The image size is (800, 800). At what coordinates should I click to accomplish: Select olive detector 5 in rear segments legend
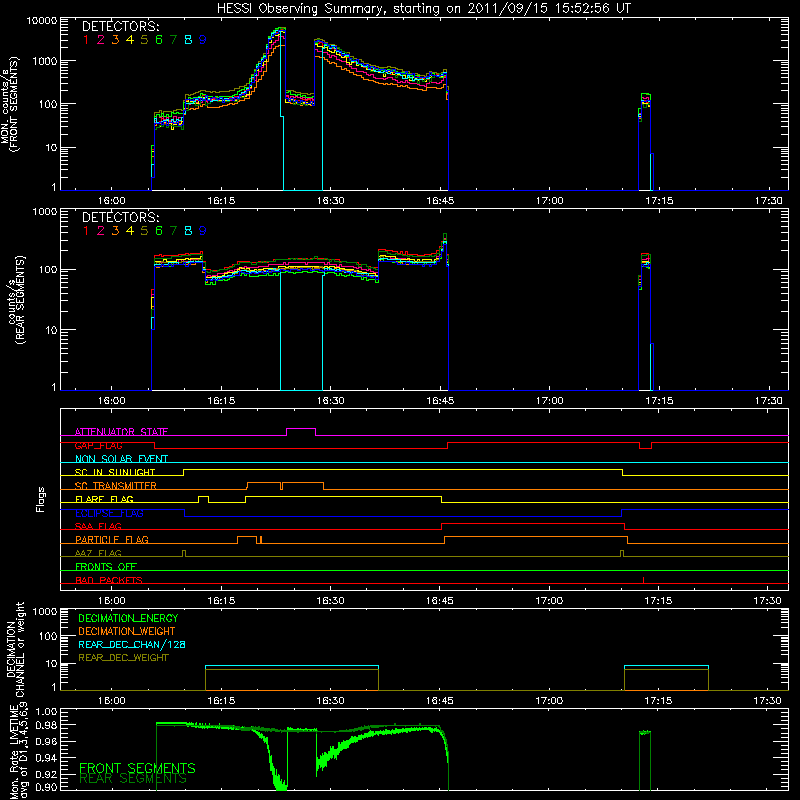[144, 231]
